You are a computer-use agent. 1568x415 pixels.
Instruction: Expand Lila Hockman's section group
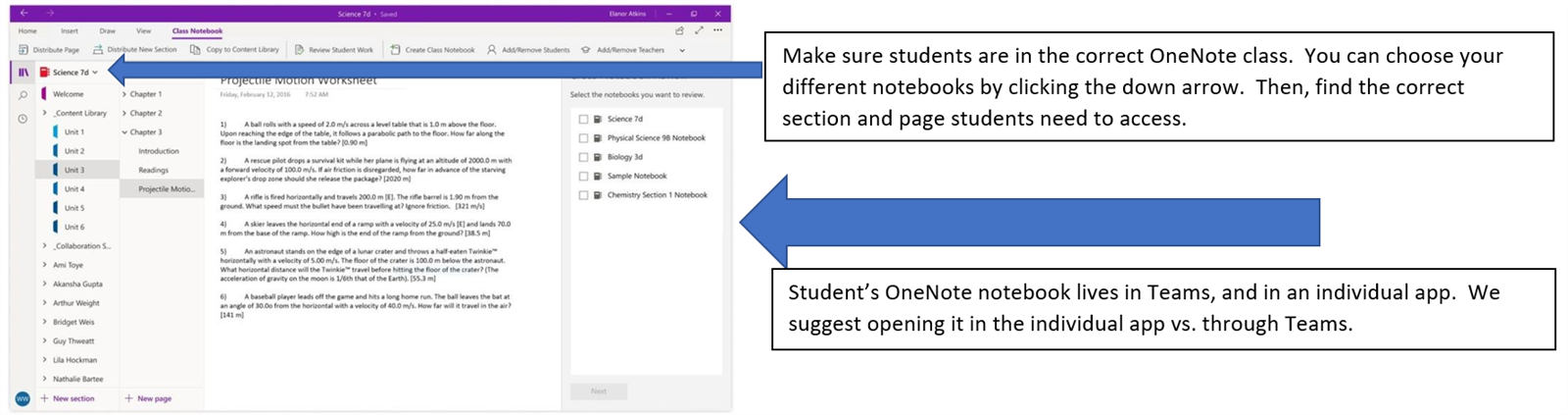point(45,360)
